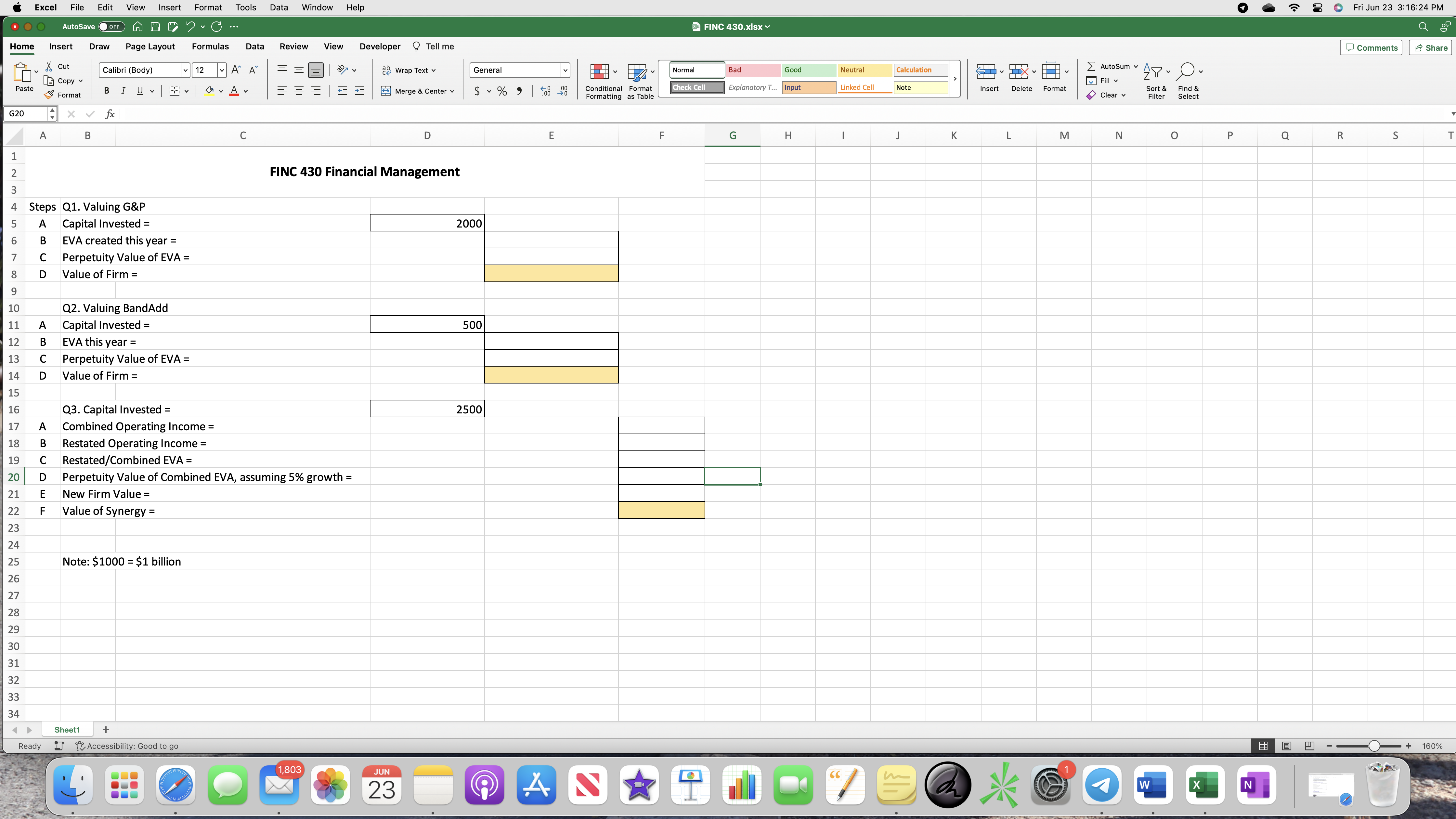Click the Share button
The image size is (1456, 819).
pyautogui.click(x=1431, y=48)
